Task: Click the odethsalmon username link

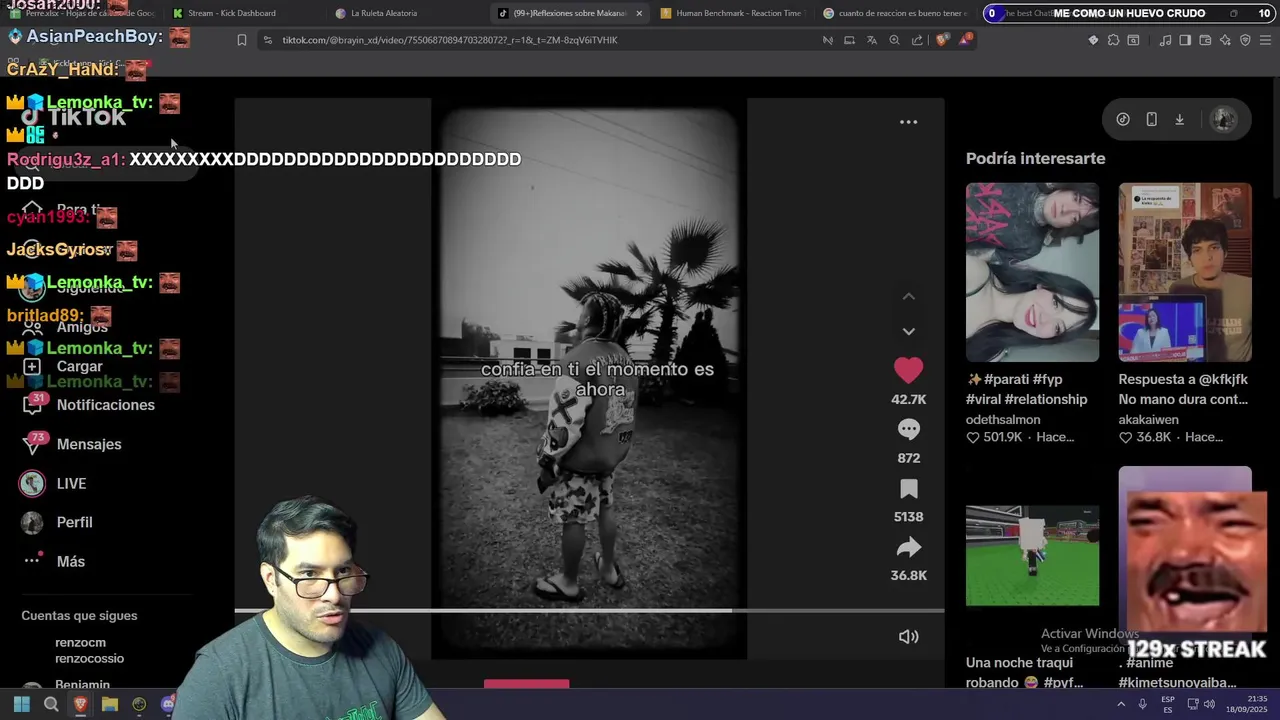Action: click(1003, 420)
